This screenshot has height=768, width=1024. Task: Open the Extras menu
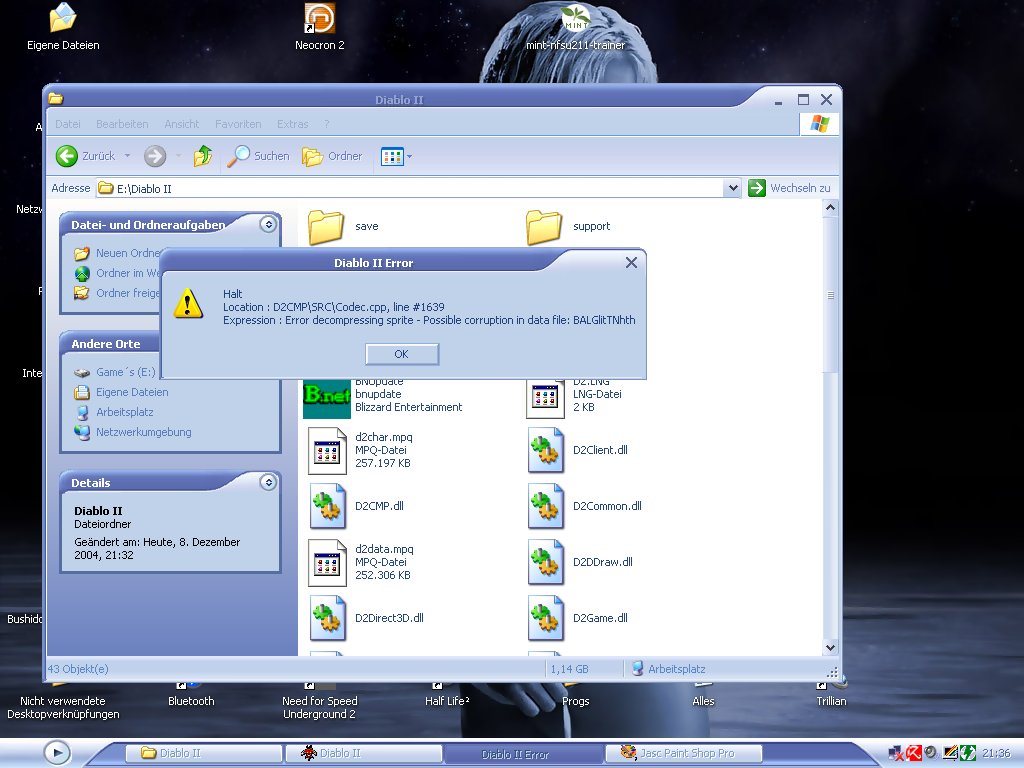pos(293,124)
